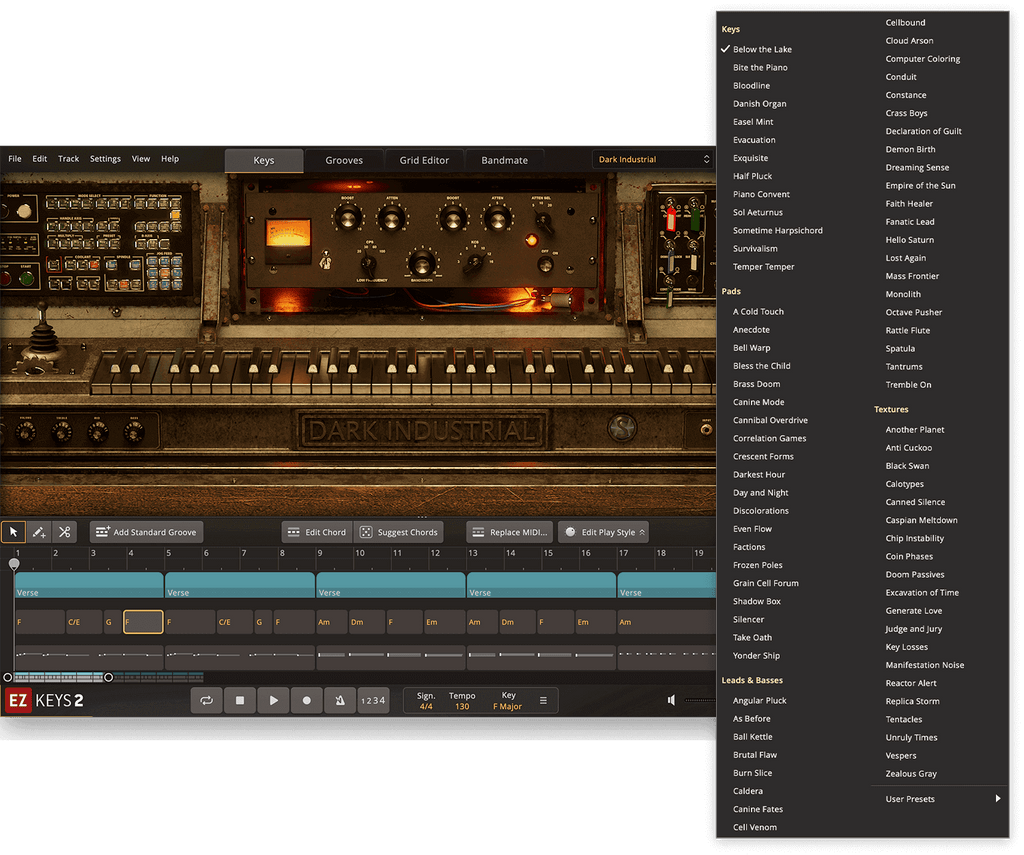Select the checked Below the Lake preset
Viewport: 1024px width, 855px height.
(x=762, y=50)
